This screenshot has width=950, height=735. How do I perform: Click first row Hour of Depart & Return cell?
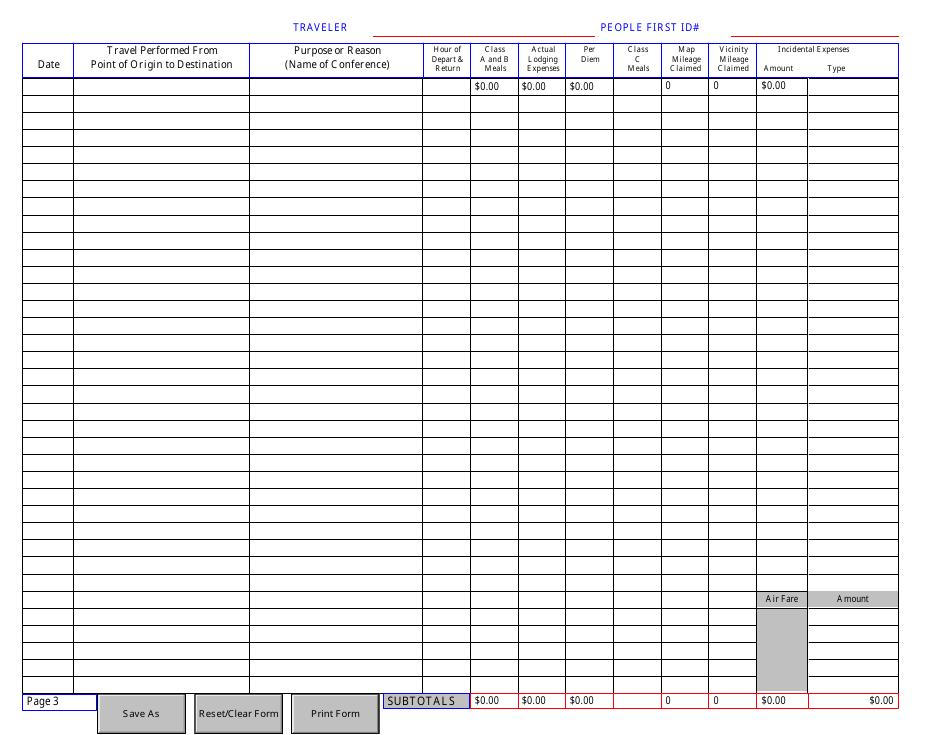point(446,87)
